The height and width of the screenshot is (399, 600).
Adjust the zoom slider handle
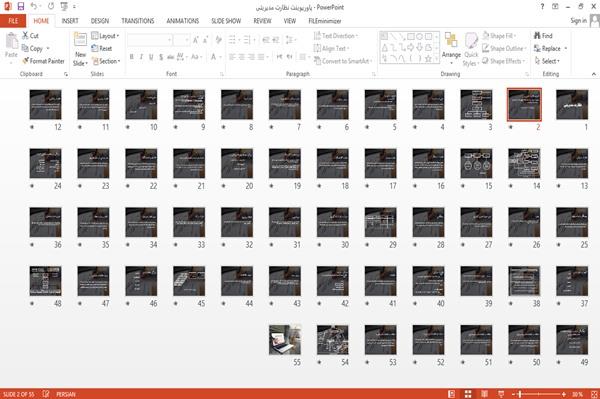pos(520,394)
